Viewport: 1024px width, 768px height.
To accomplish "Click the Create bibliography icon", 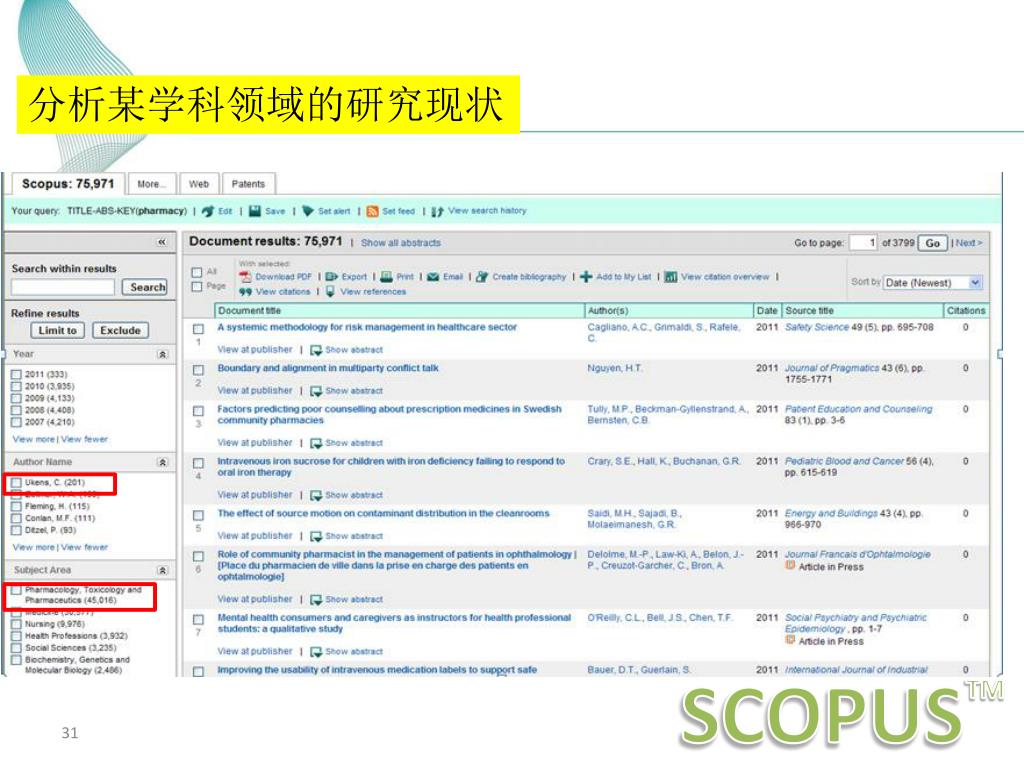I will click(x=482, y=277).
